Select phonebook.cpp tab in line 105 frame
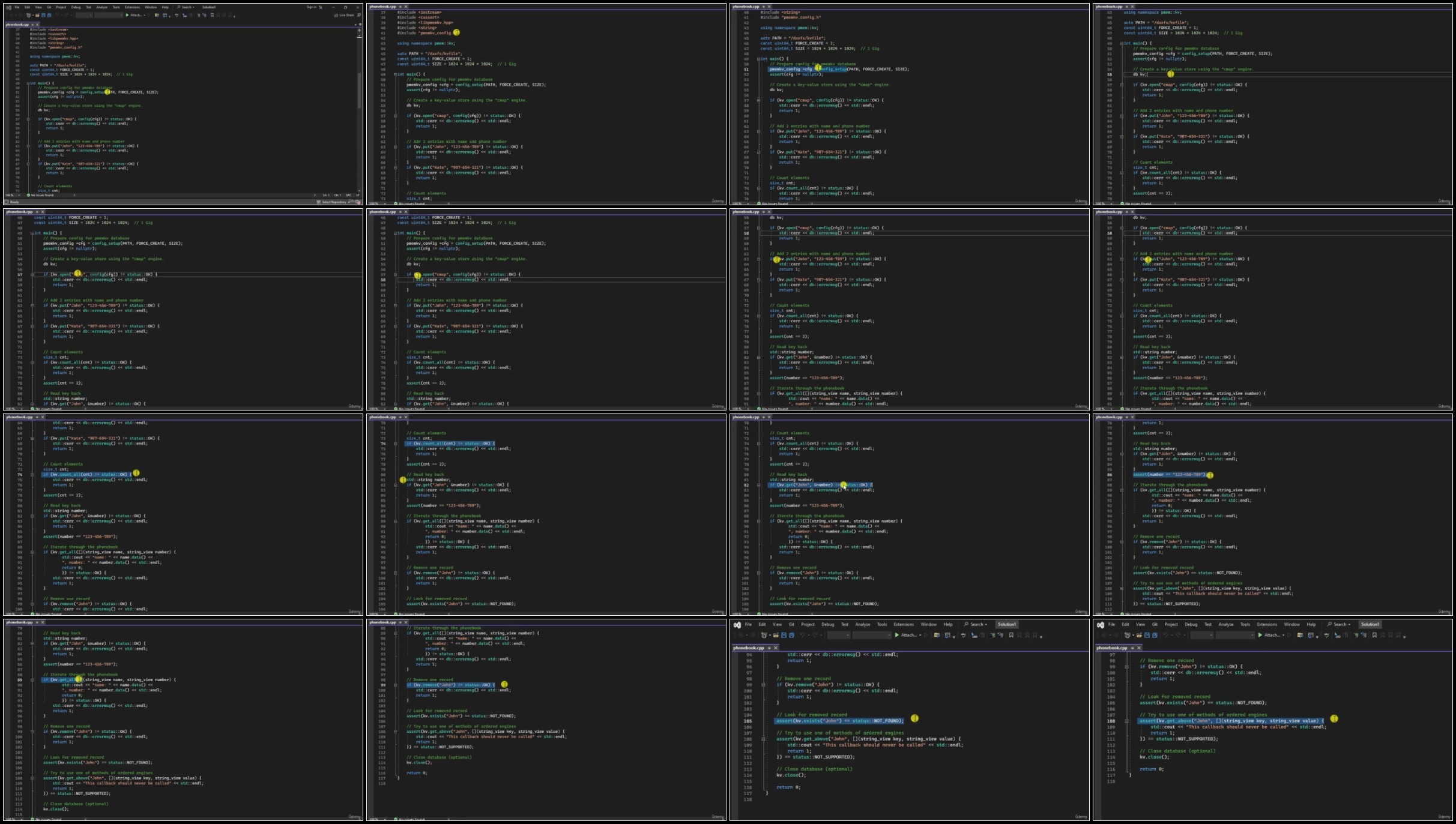This screenshot has height=824, width=1456. tap(749, 648)
